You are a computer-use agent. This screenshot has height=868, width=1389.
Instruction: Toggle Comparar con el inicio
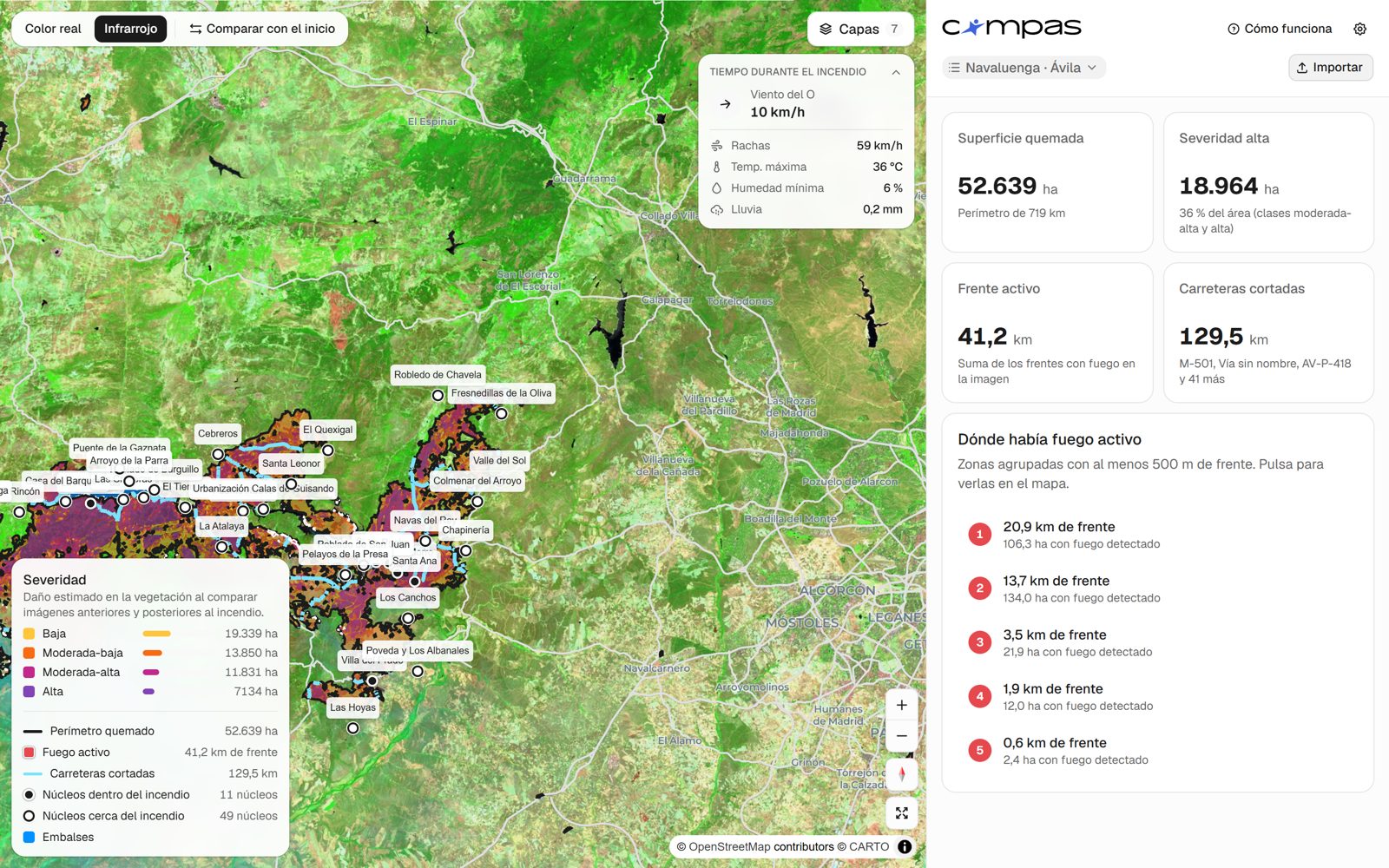(x=262, y=29)
